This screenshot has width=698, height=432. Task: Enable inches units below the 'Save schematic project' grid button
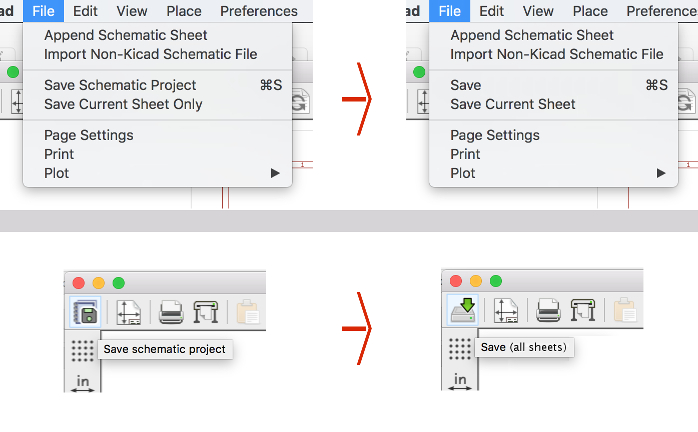tap(83, 382)
